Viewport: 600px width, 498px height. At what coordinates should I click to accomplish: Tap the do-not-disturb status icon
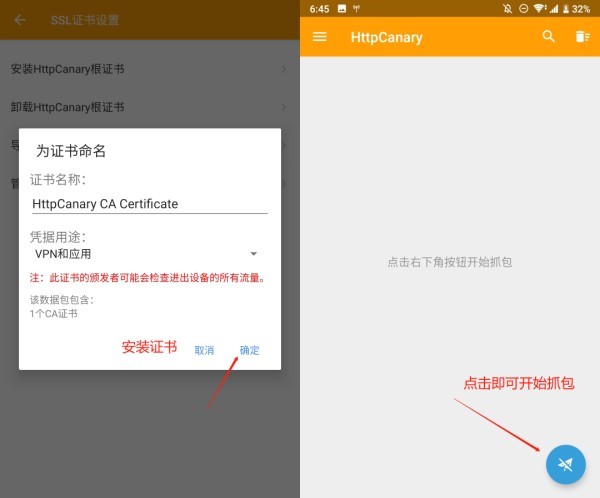coord(523,9)
